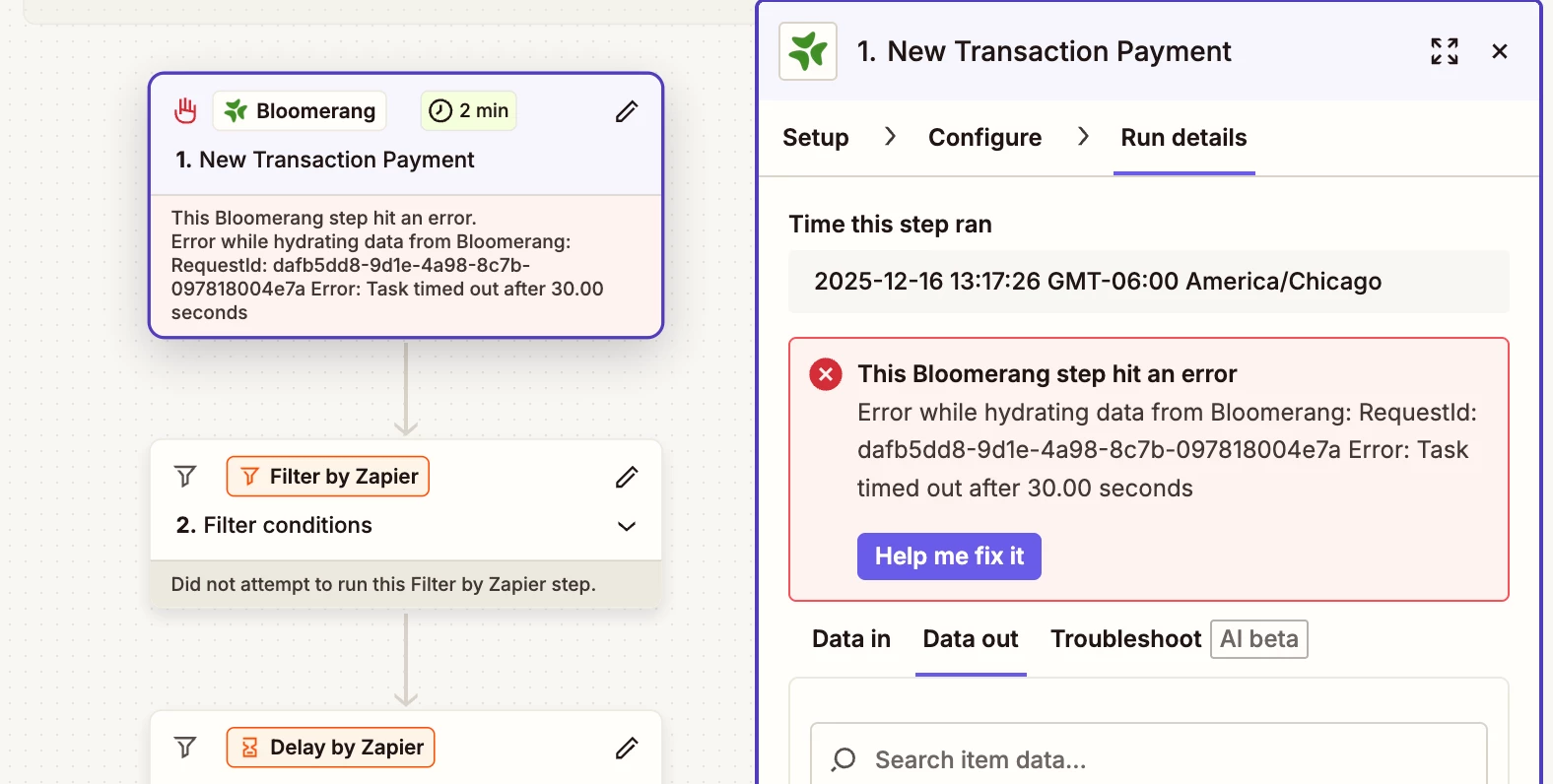Click the chevron between Configure and Run details
The width and height of the screenshot is (1553, 784).
1083,137
